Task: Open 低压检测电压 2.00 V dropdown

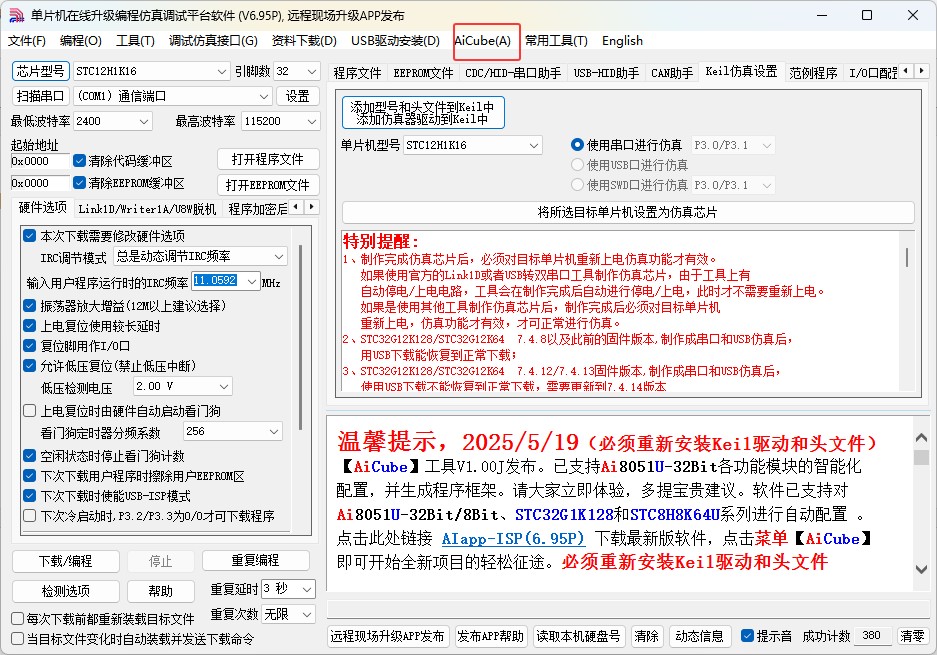Action: pos(224,387)
